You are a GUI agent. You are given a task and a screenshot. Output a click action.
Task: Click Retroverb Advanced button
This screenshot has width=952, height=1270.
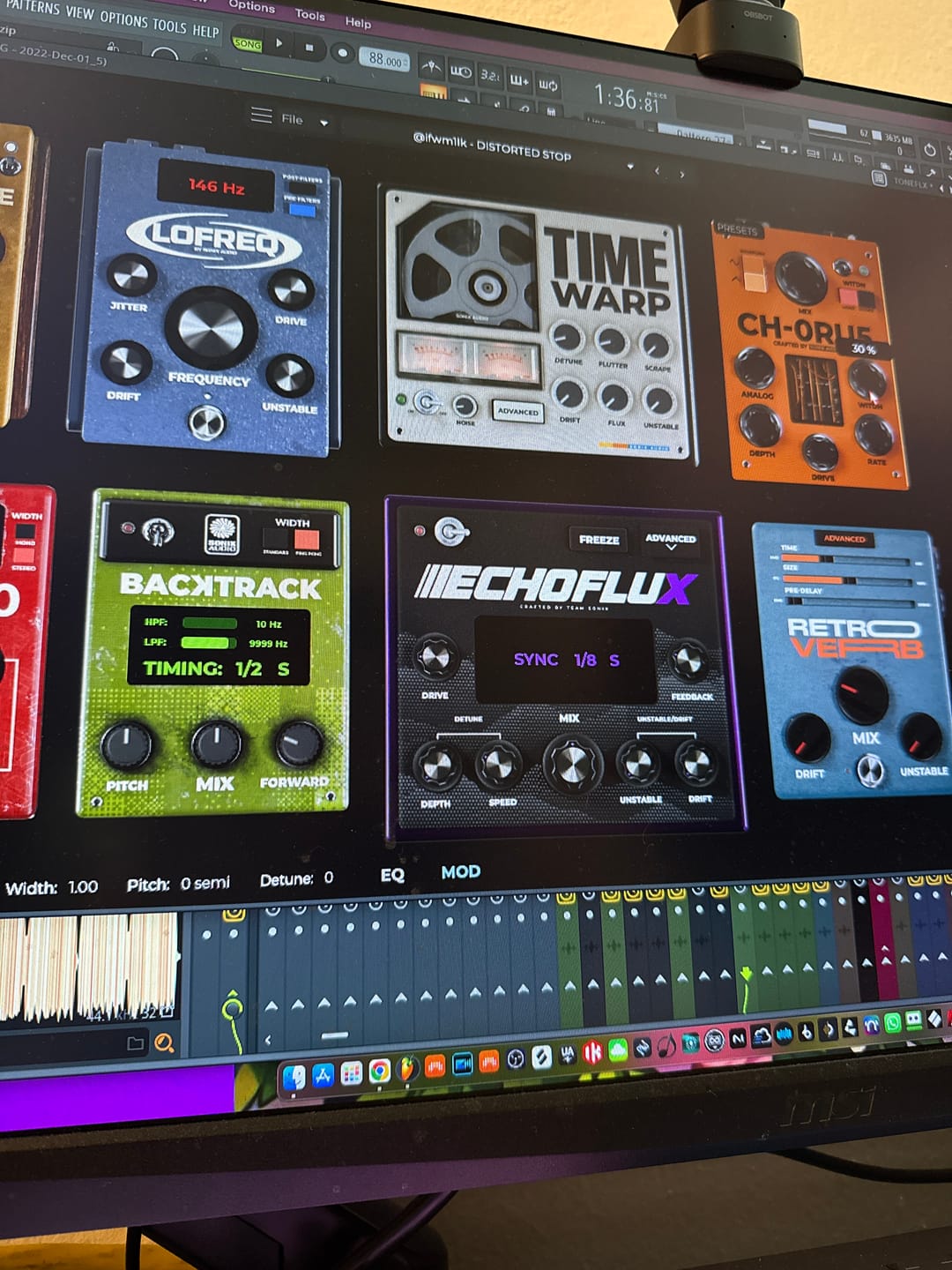(x=844, y=538)
